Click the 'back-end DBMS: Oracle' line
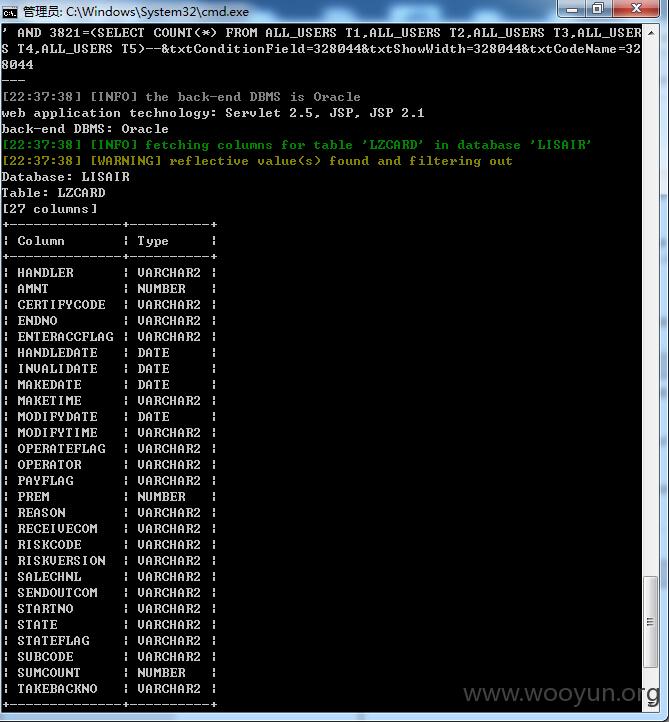Screen dimensions: 669x722 pyautogui.click(x=85, y=129)
